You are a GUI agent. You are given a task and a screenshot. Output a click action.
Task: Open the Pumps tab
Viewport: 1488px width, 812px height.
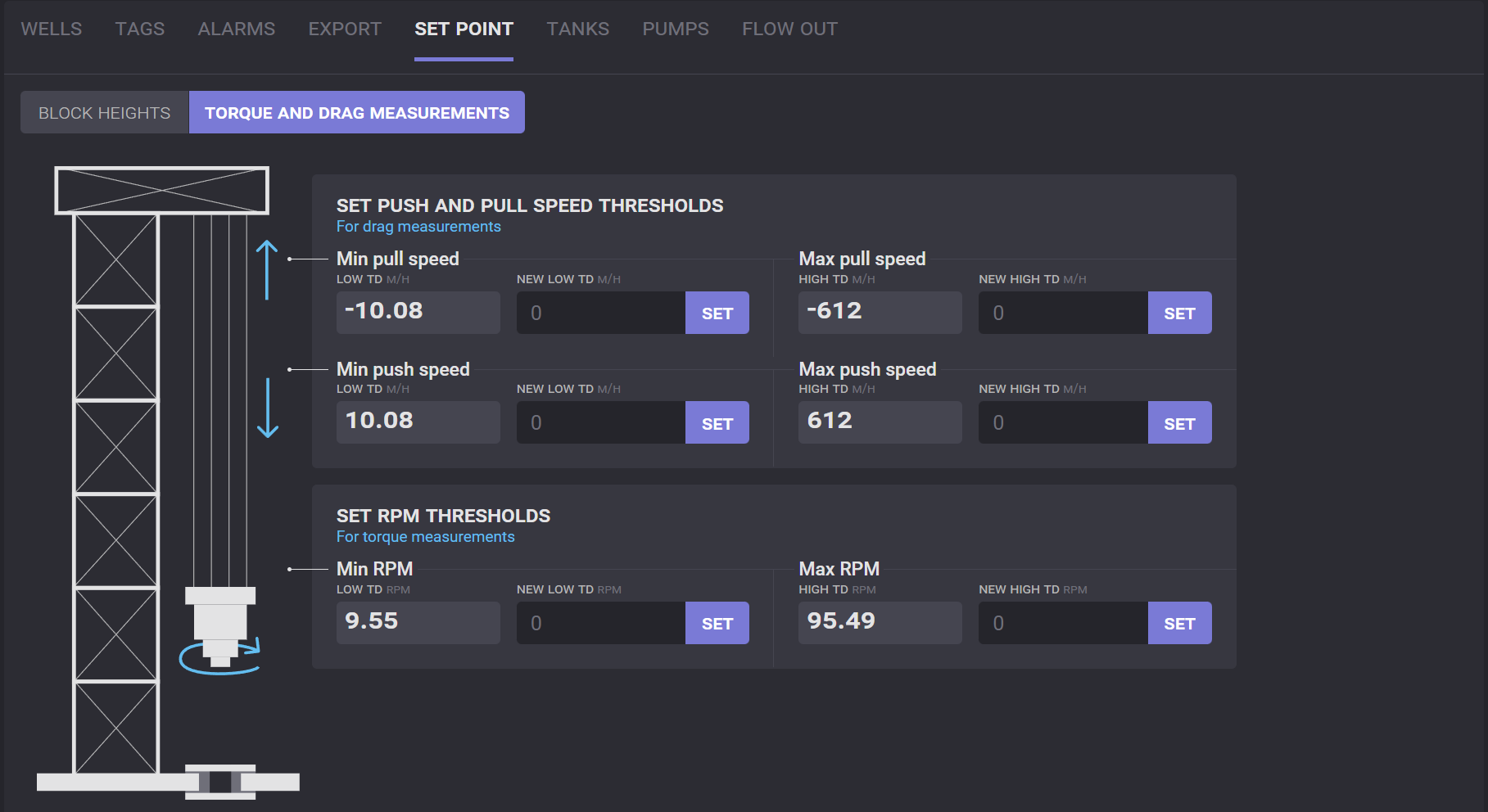point(676,29)
